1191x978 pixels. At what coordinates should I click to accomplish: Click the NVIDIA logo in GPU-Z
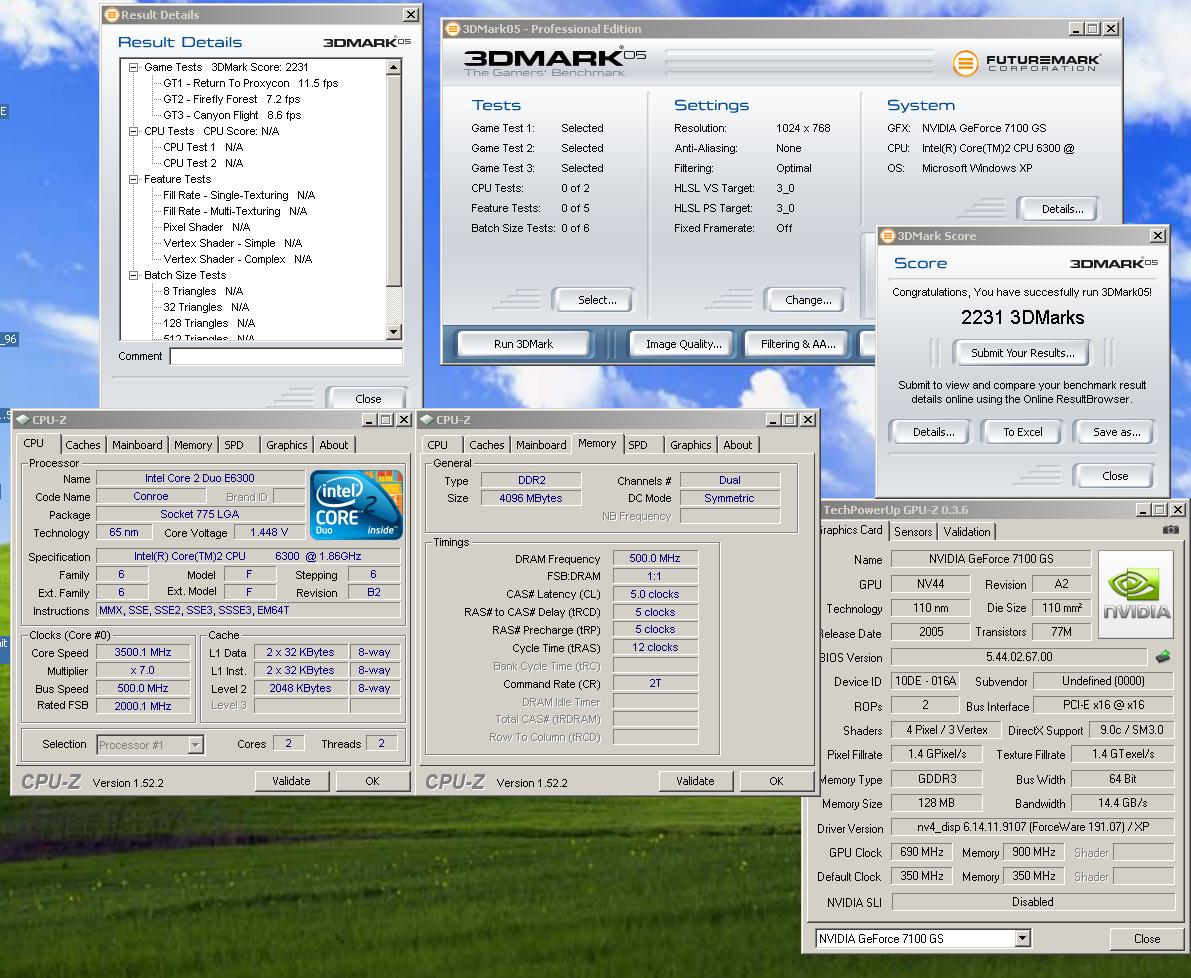(1136, 595)
